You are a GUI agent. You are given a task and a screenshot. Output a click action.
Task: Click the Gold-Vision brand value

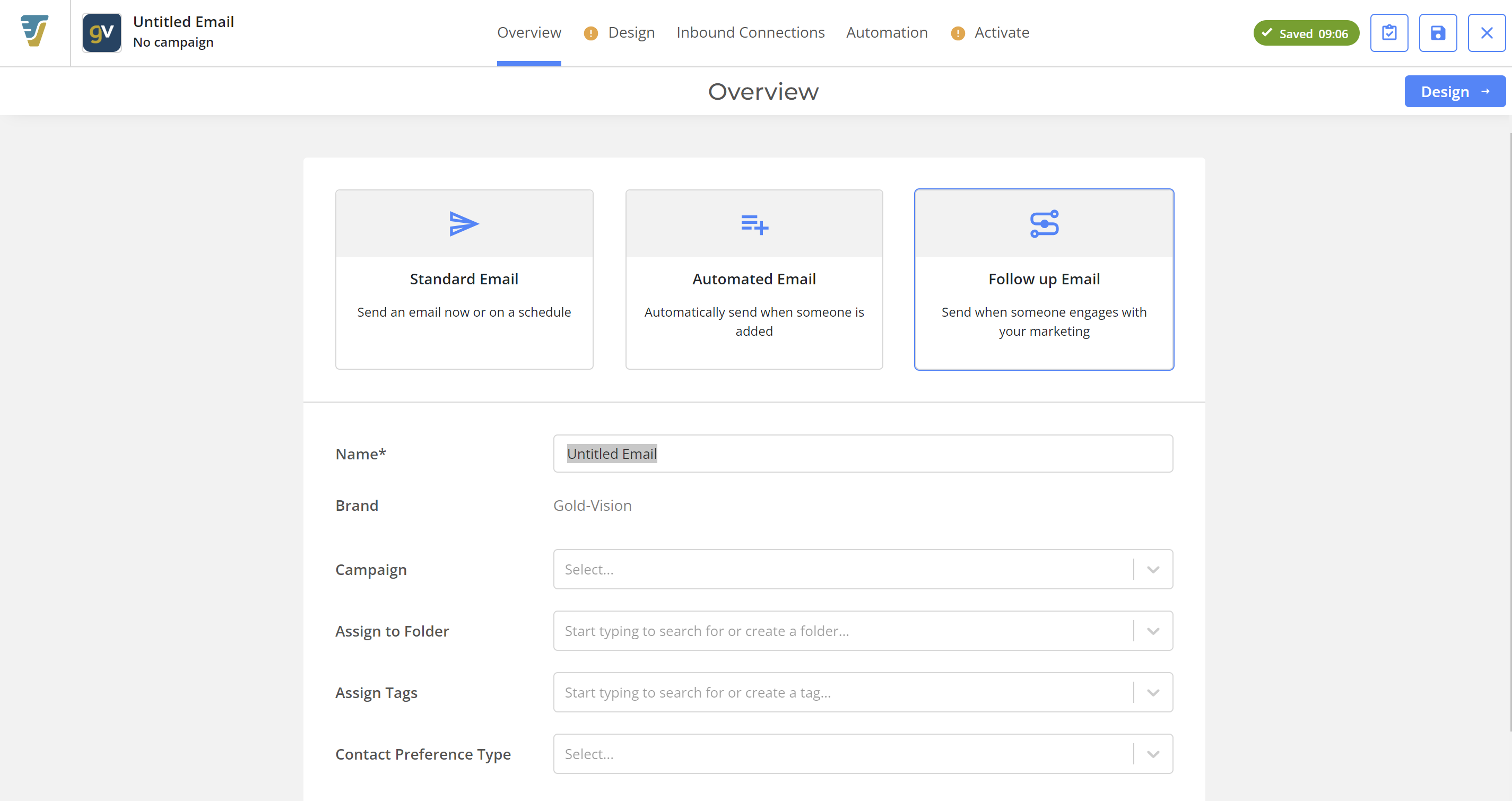point(592,505)
